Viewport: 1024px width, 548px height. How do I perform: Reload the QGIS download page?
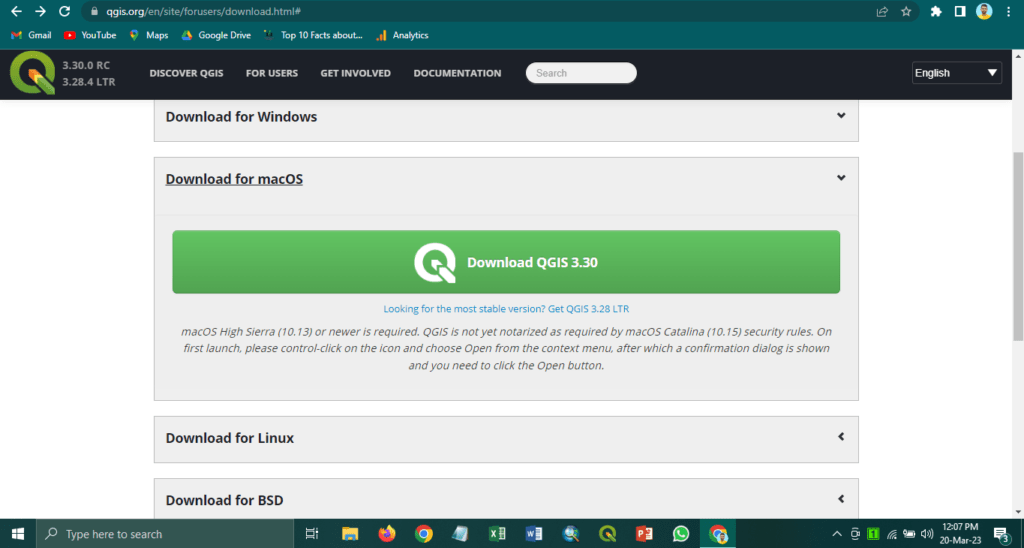tap(65, 12)
